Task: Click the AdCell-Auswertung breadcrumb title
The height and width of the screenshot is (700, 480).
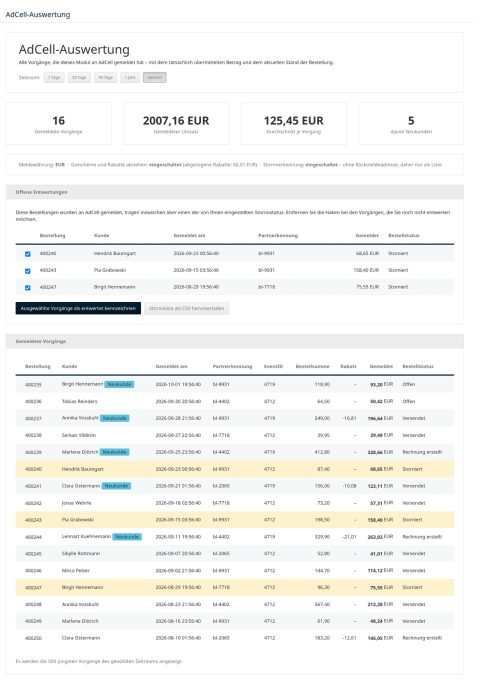Action: point(38,15)
